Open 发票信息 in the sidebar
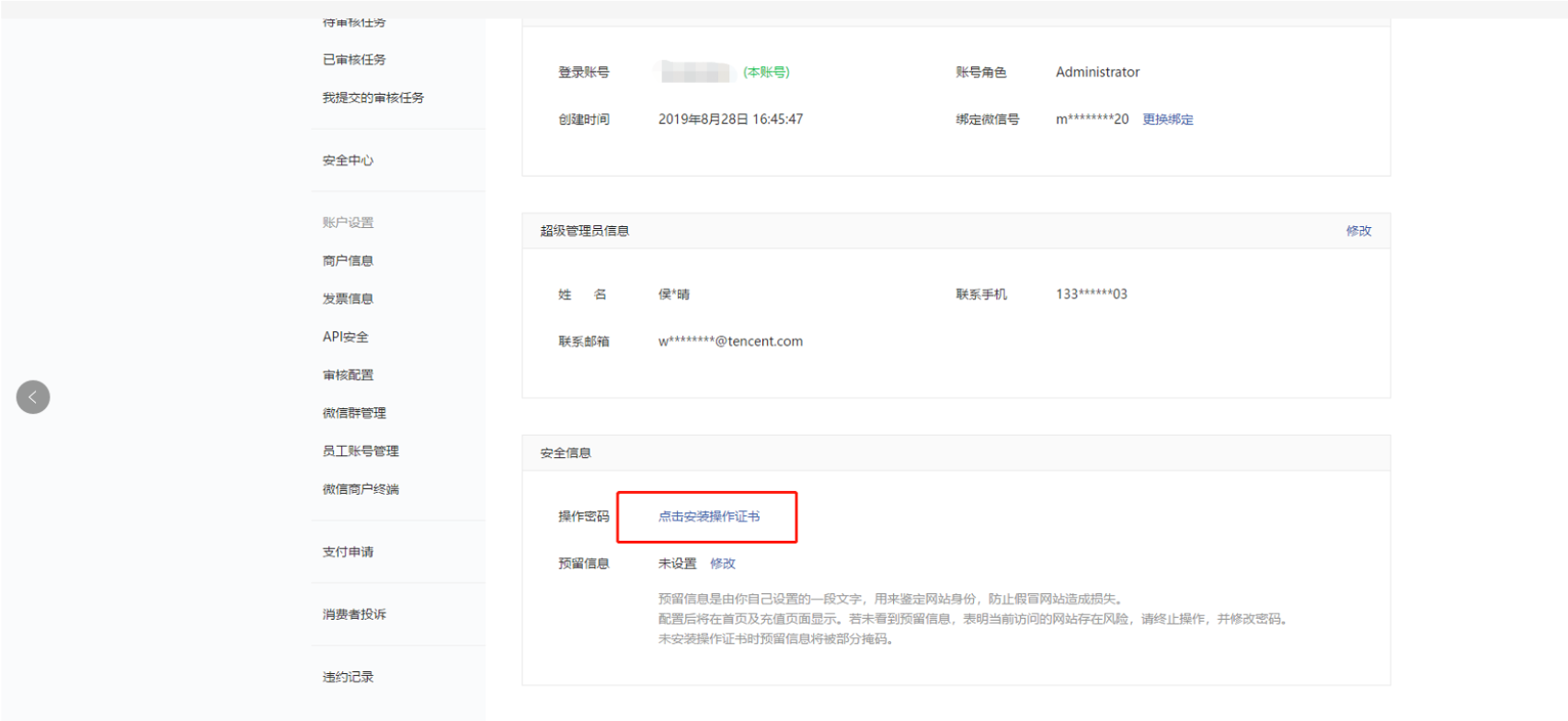1568x721 pixels. [348, 299]
